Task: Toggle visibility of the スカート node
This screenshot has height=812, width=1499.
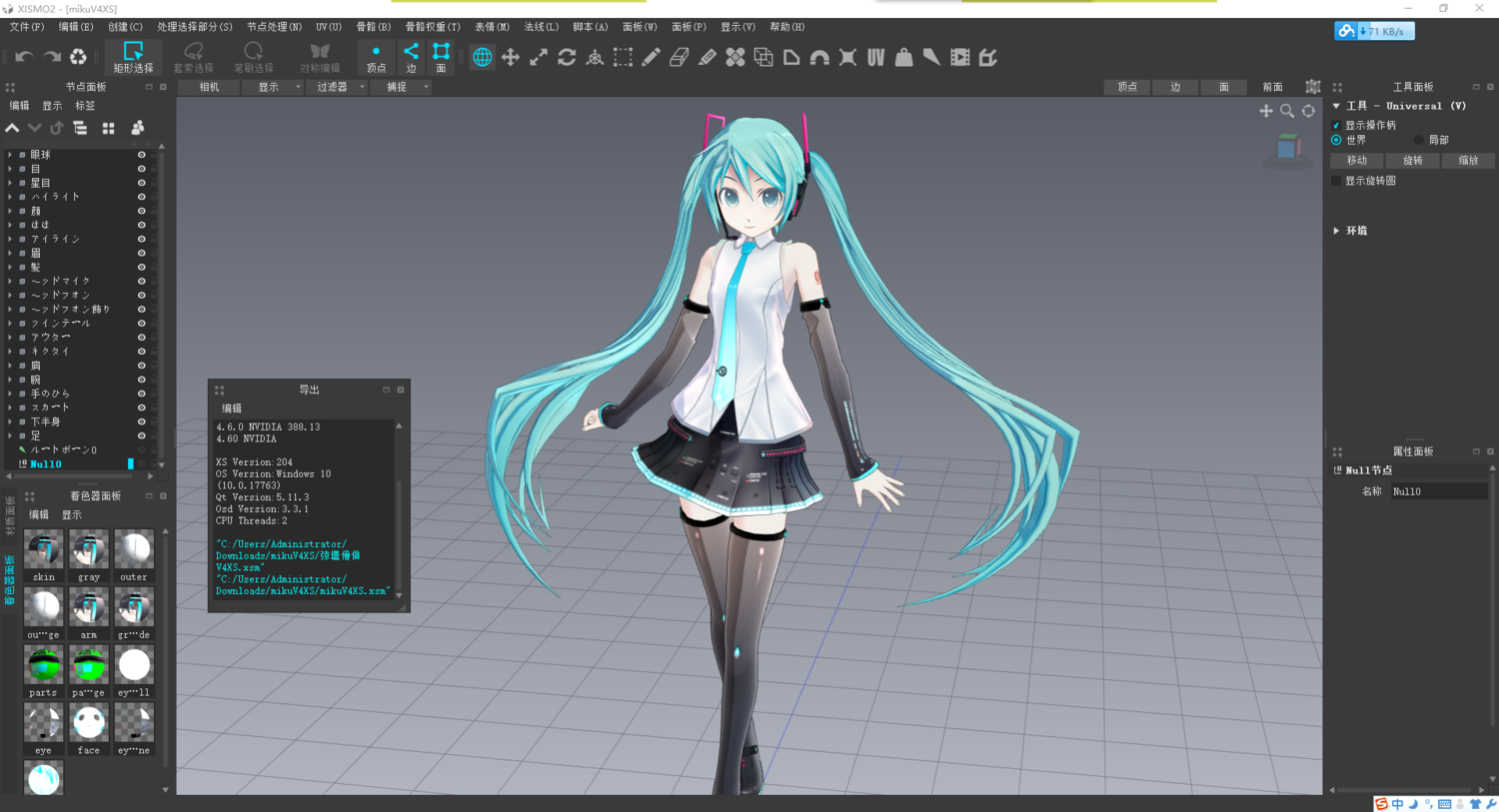Action: 142,407
